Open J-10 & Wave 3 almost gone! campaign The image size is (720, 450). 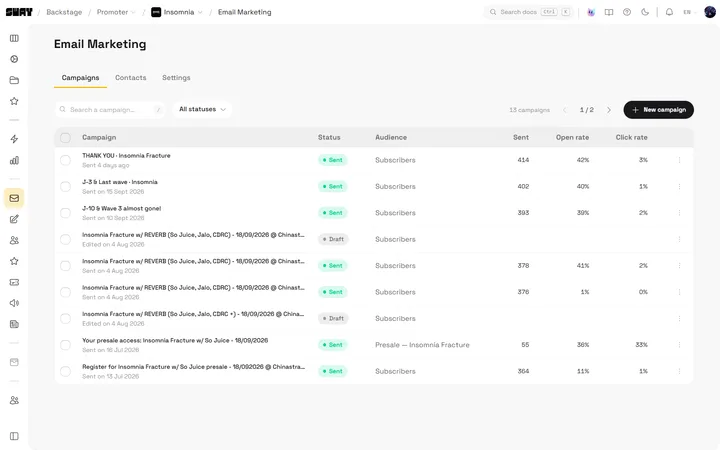pyautogui.click(x=122, y=208)
